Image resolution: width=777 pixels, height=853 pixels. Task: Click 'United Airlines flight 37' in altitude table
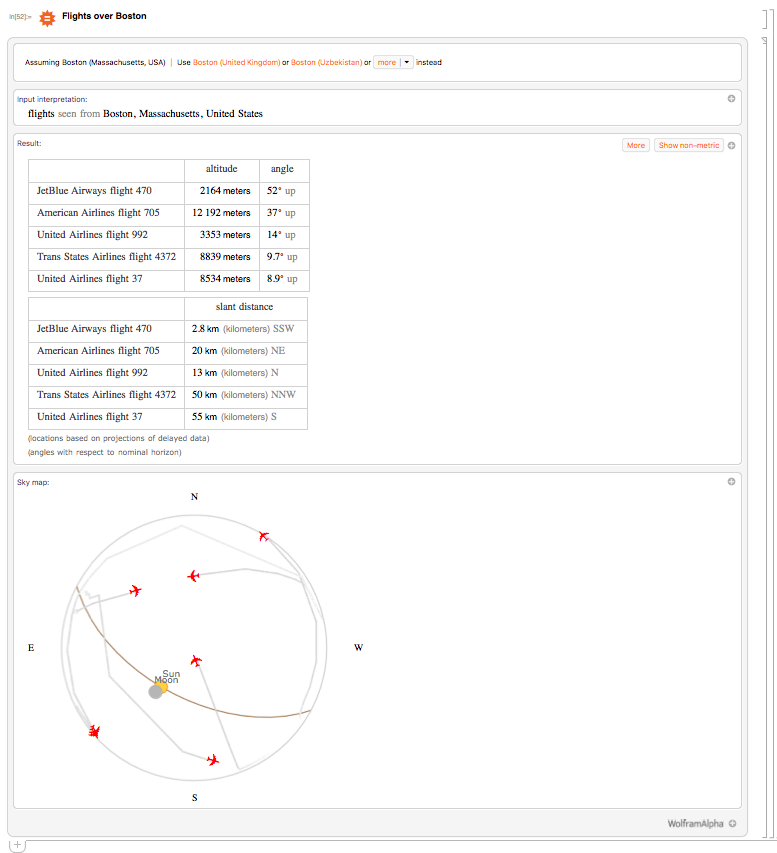(x=89, y=279)
